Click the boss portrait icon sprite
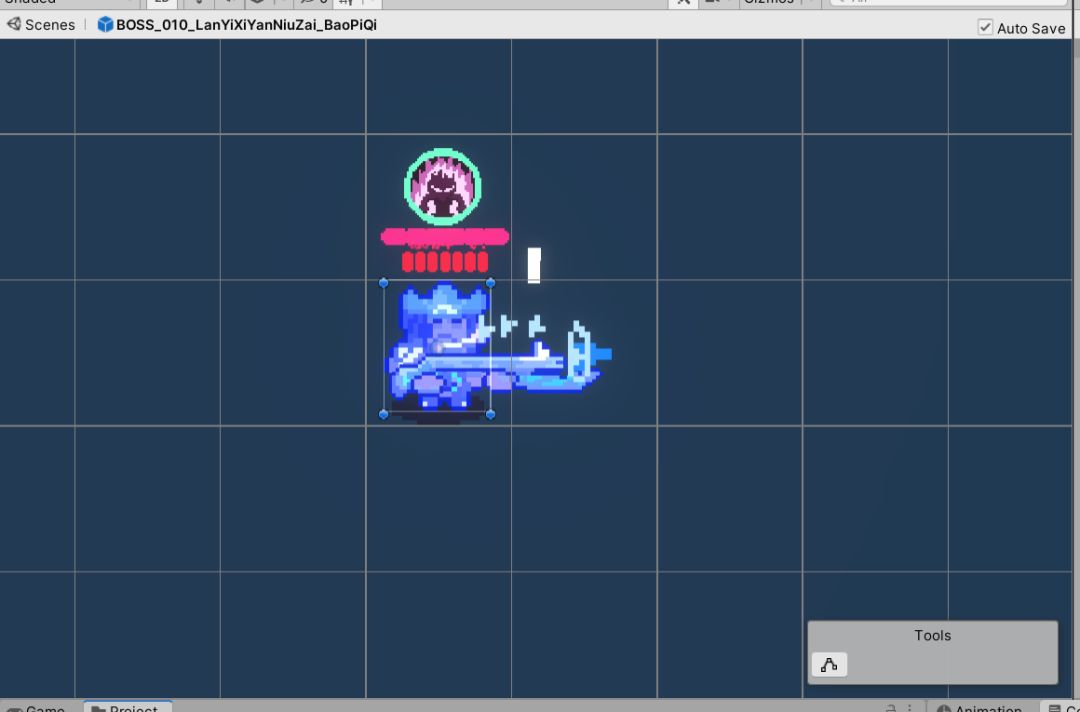The height and width of the screenshot is (712, 1080). pyautogui.click(x=442, y=187)
